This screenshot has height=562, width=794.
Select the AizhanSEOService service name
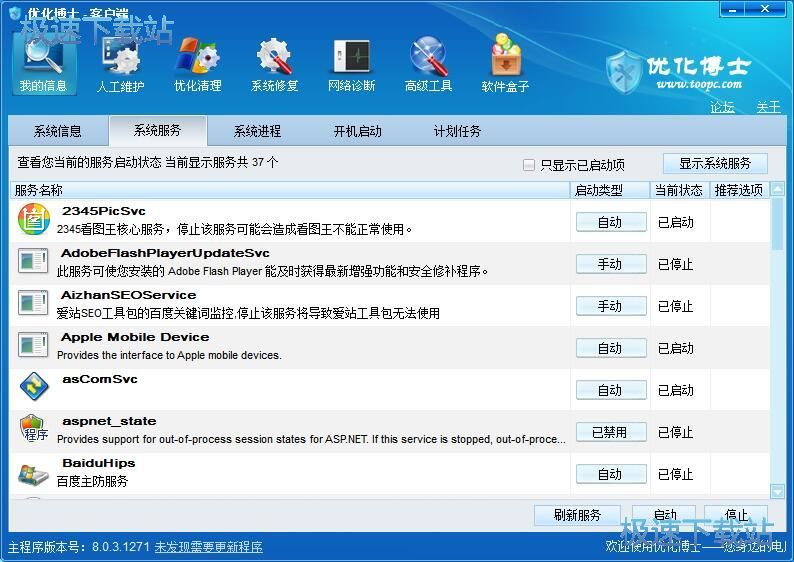[x=129, y=295]
